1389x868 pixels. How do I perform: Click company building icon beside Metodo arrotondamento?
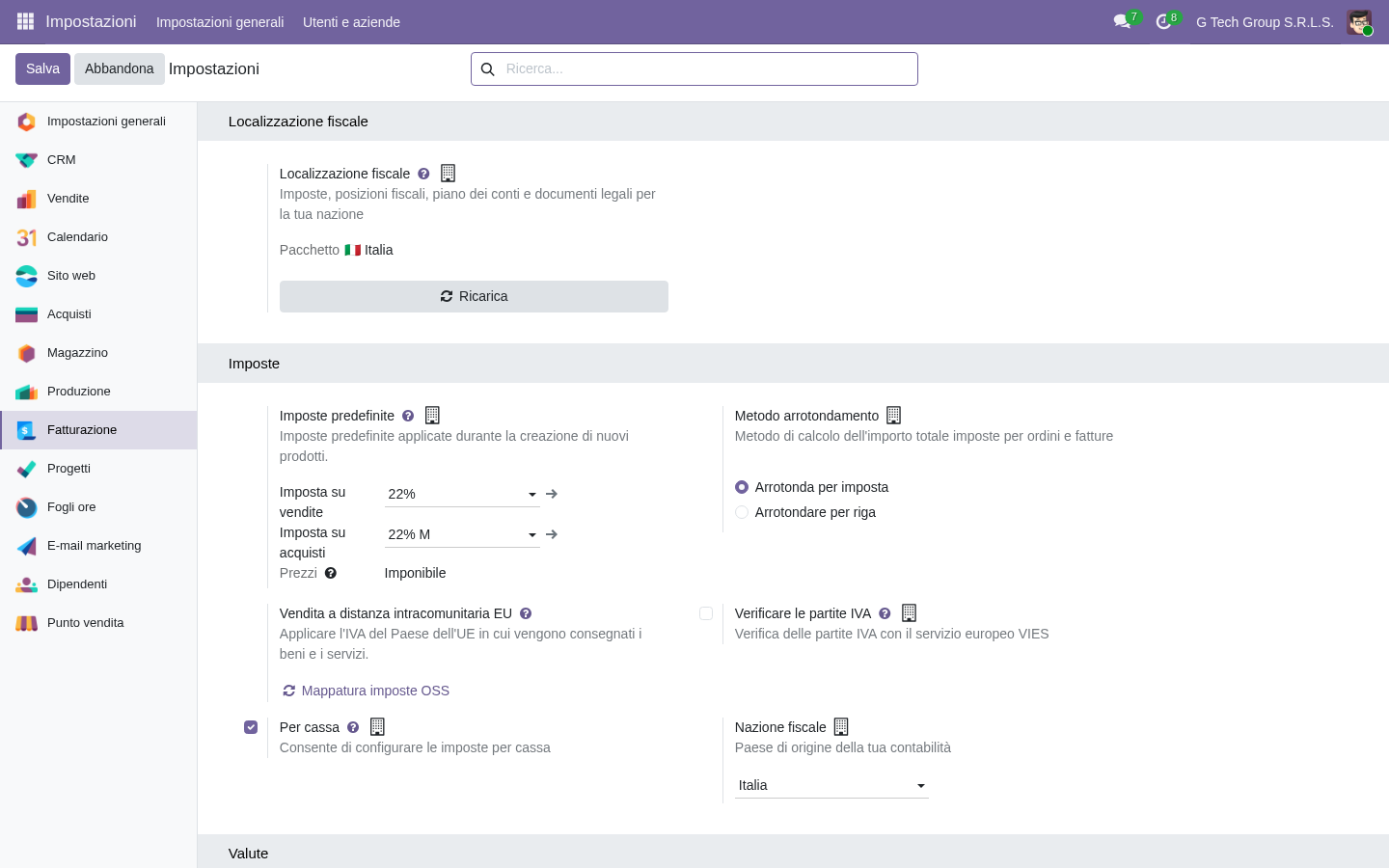(x=893, y=416)
